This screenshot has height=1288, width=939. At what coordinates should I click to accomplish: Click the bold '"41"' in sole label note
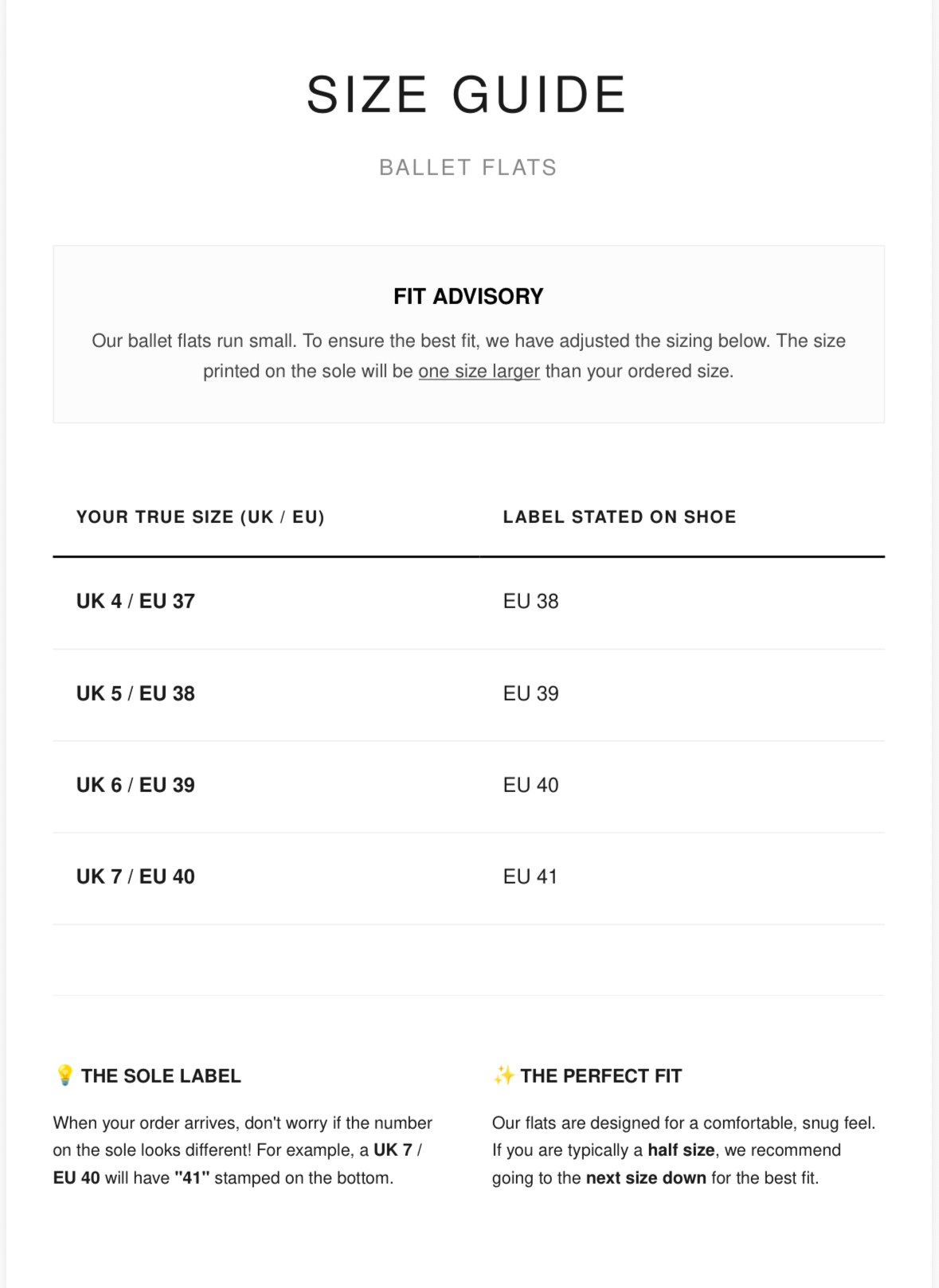(192, 1178)
